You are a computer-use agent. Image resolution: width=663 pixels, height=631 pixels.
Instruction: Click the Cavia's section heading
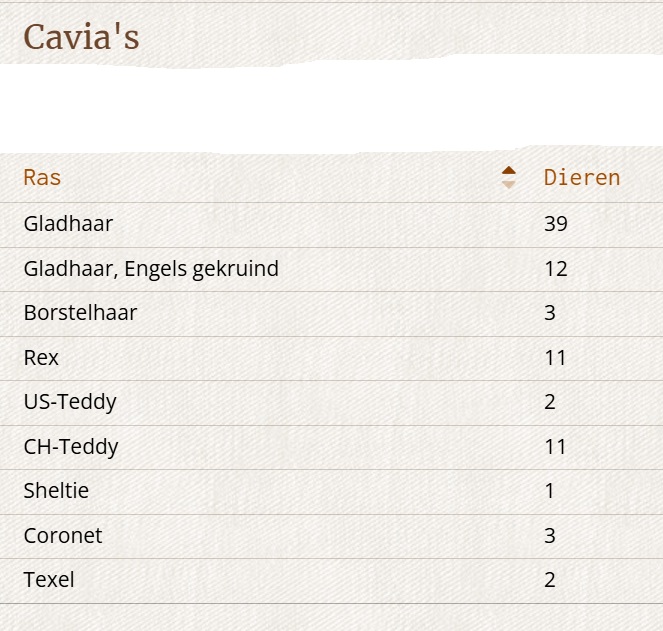coord(81,37)
